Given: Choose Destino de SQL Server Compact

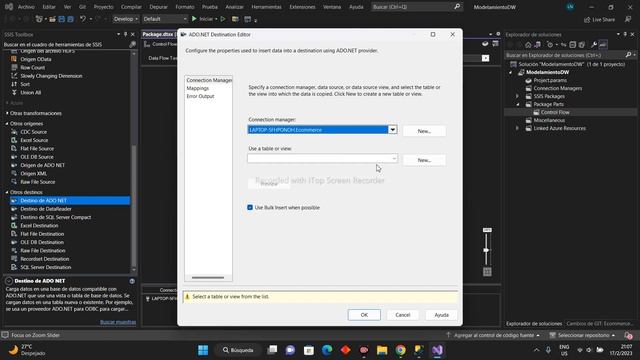Looking at the screenshot, I should click(56, 217).
